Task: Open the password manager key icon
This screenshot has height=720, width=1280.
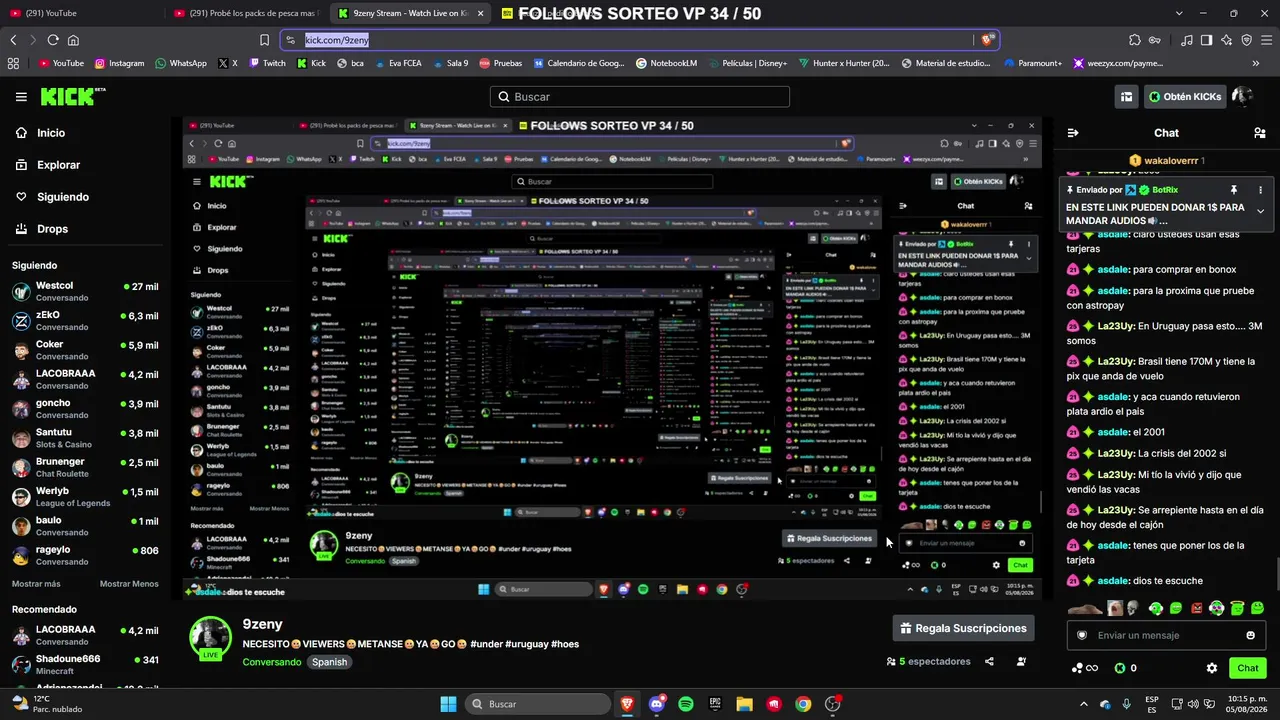Action: [x=1155, y=40]
